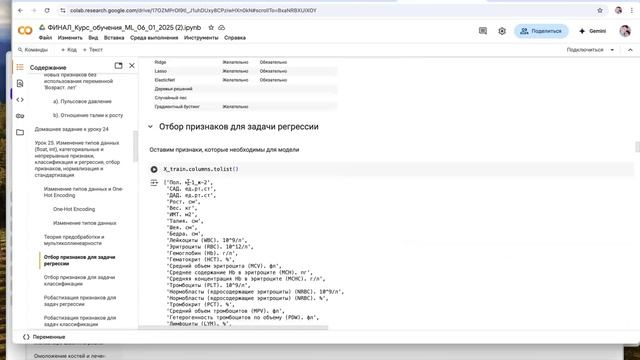Select b). Отношение талии к росту

tap(88, 115)
